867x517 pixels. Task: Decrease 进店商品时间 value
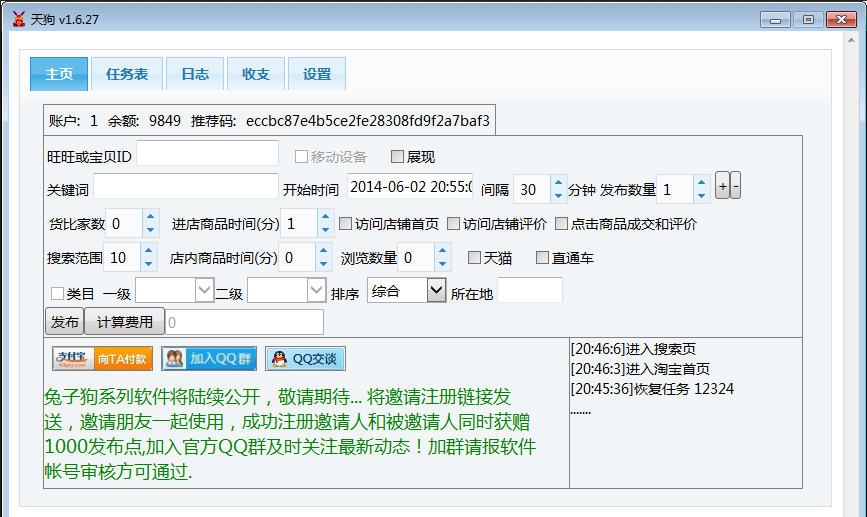(326, 229)
